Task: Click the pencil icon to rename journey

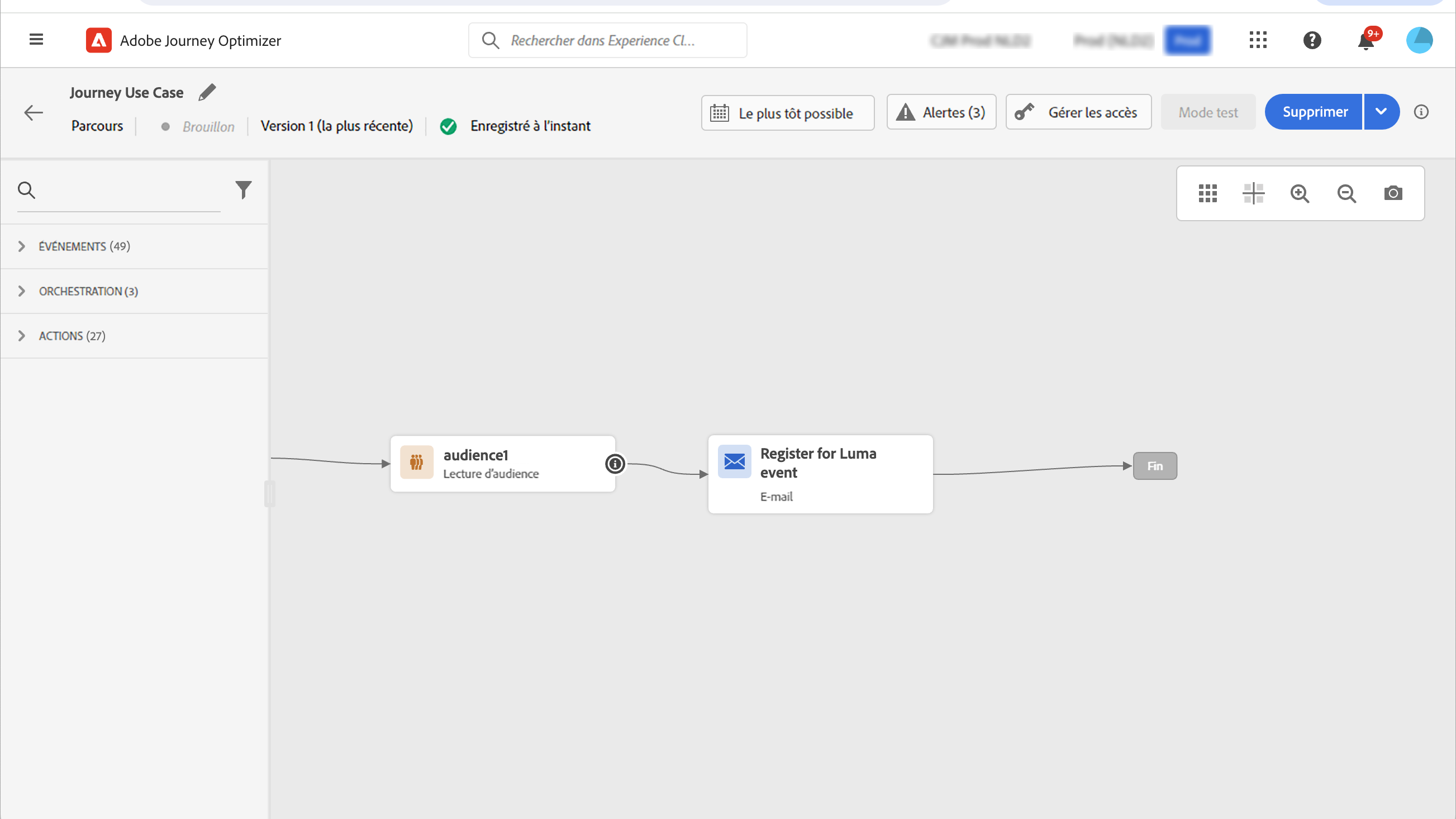Action: 207,92
